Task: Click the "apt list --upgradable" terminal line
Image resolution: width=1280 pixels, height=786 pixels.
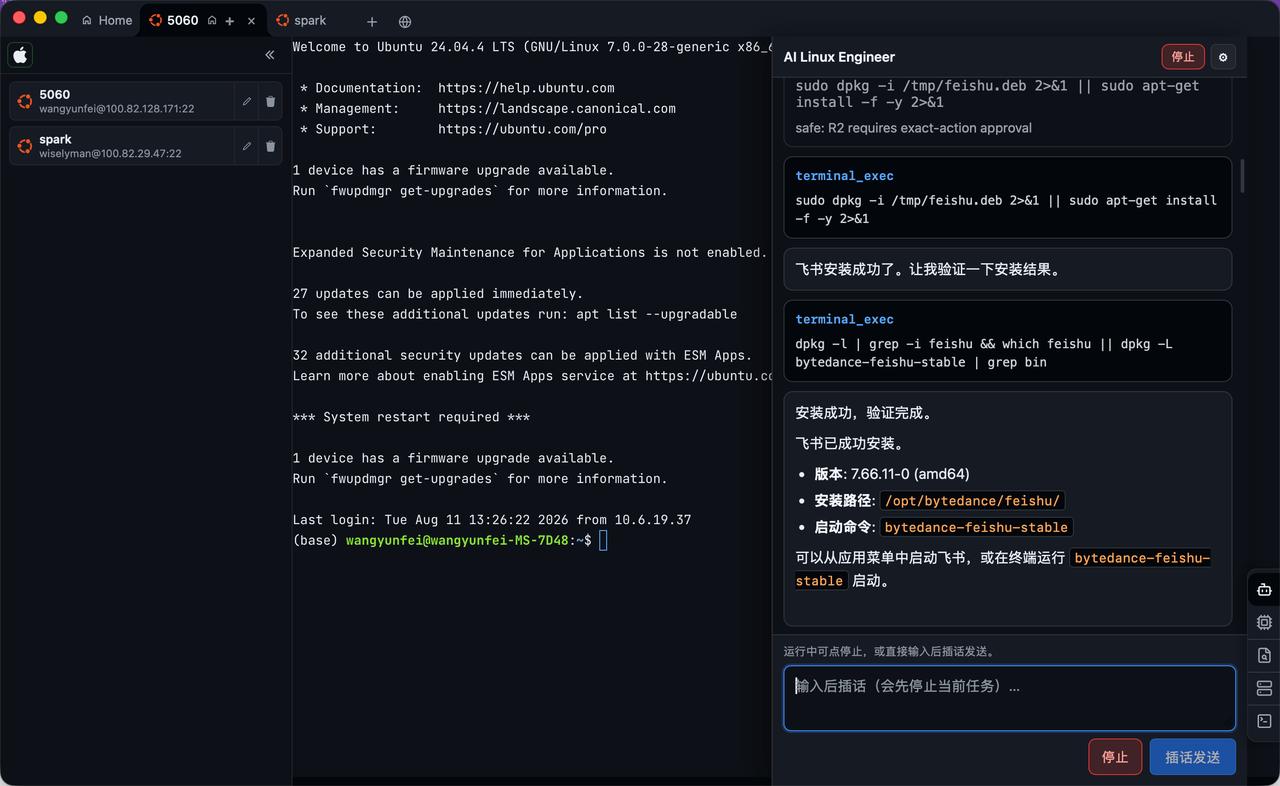Action: pyautogui.click(x=515, y=314)
